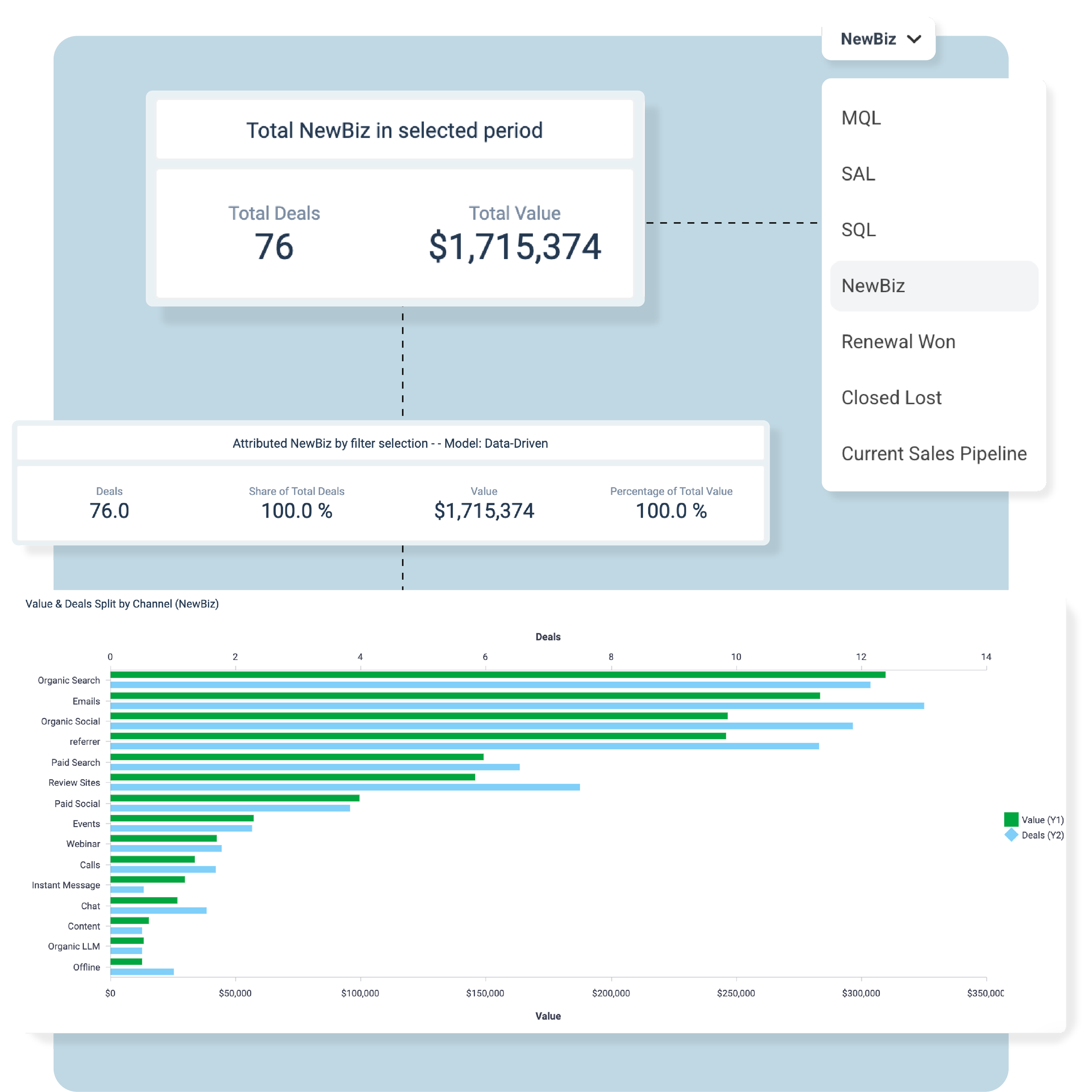This screenshot has width=1092, height=1092.
Task: Pick Current Sales Pipeline option
Action: click(934, 454)
